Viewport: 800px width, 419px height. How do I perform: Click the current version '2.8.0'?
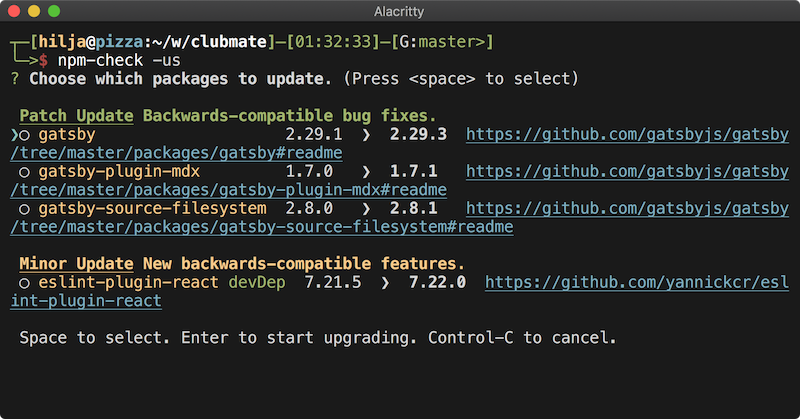[309, 208]
